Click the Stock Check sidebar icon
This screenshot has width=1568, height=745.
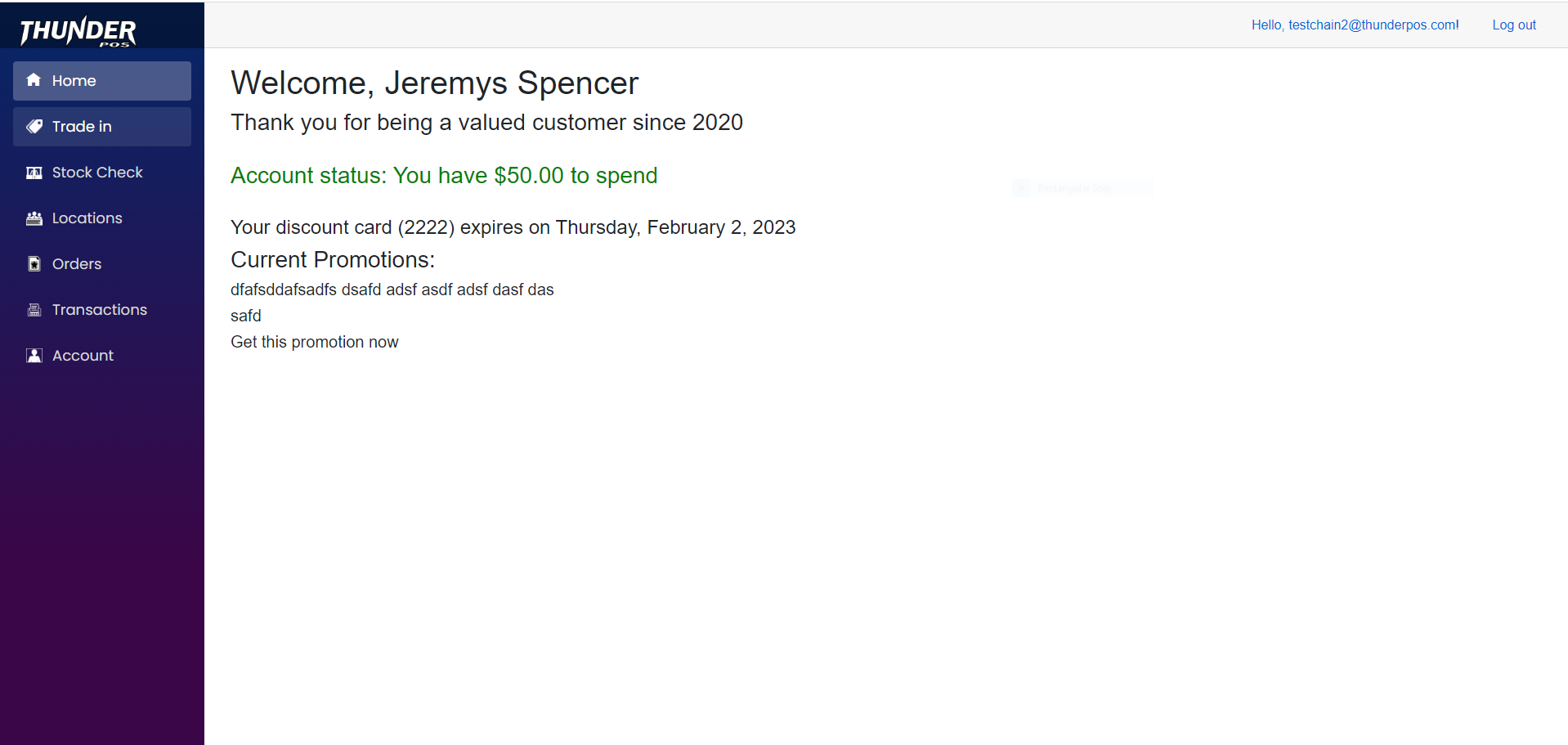(x=34, y=173)
